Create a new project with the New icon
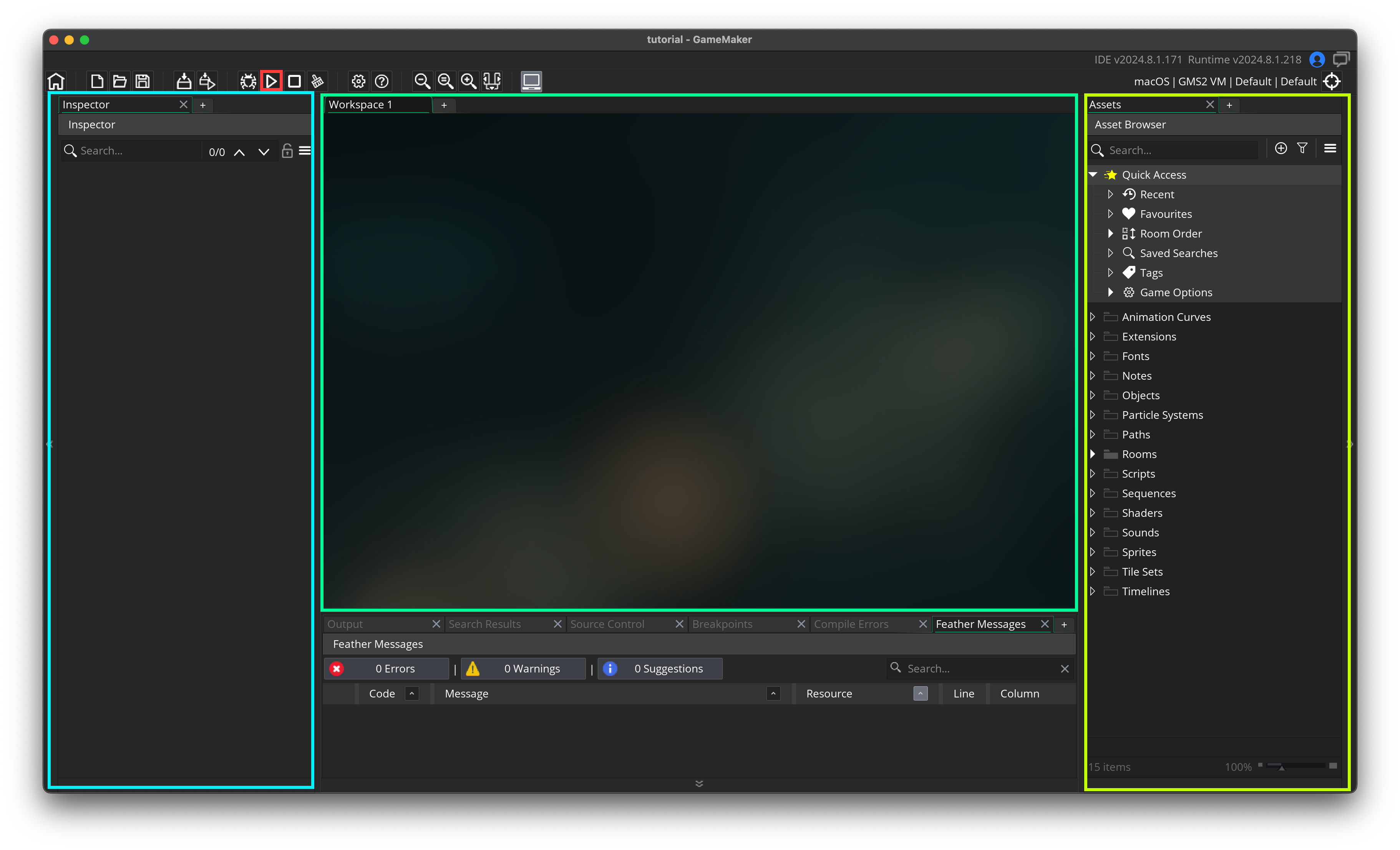 click(97, 81)
